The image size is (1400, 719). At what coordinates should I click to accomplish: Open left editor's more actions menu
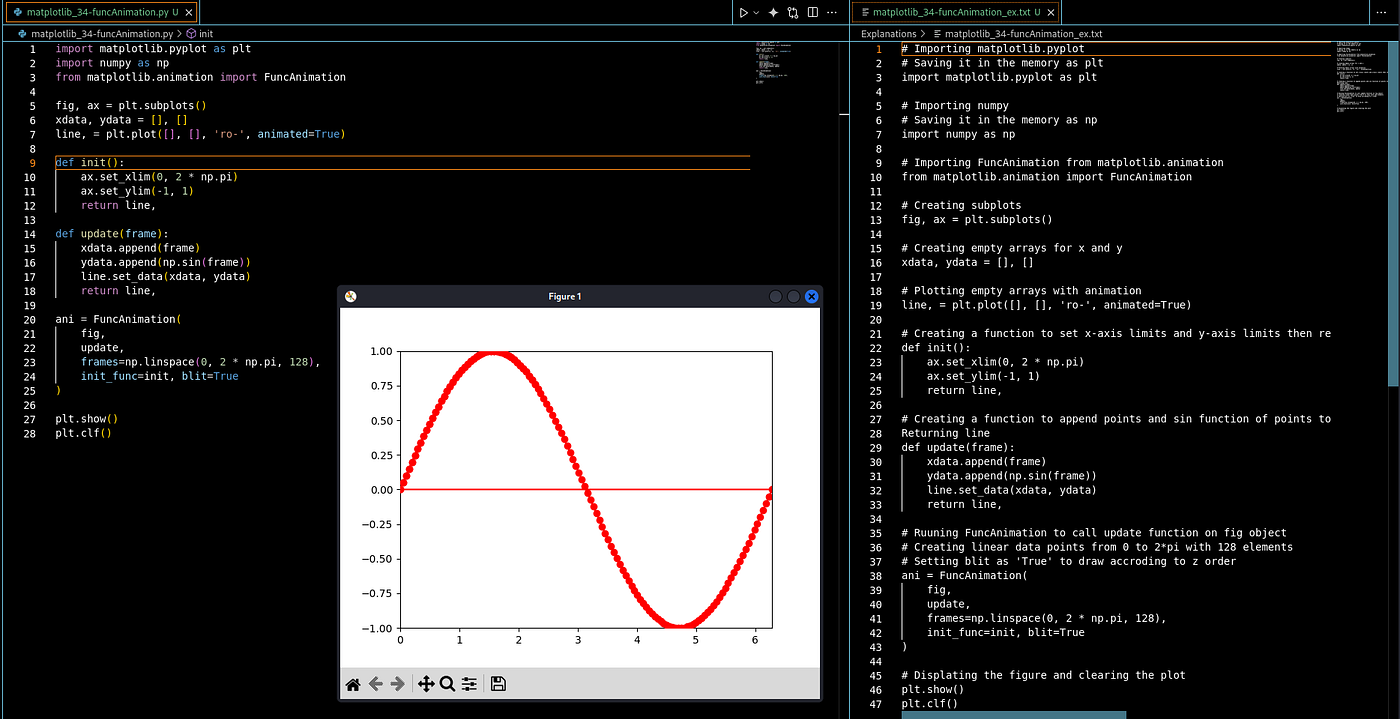(832, 13)
